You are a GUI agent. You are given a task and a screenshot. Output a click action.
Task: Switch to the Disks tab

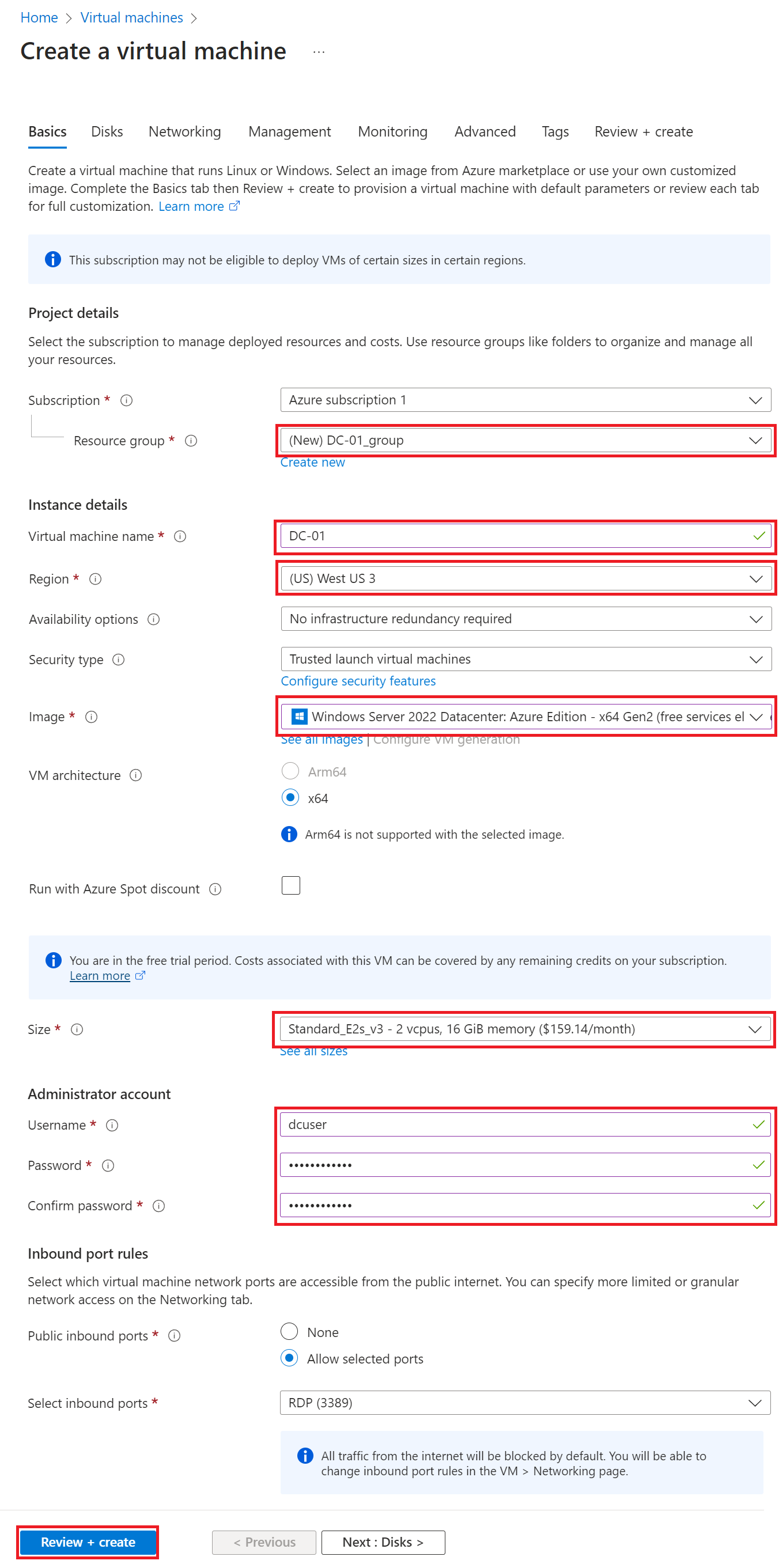point(107,131)
